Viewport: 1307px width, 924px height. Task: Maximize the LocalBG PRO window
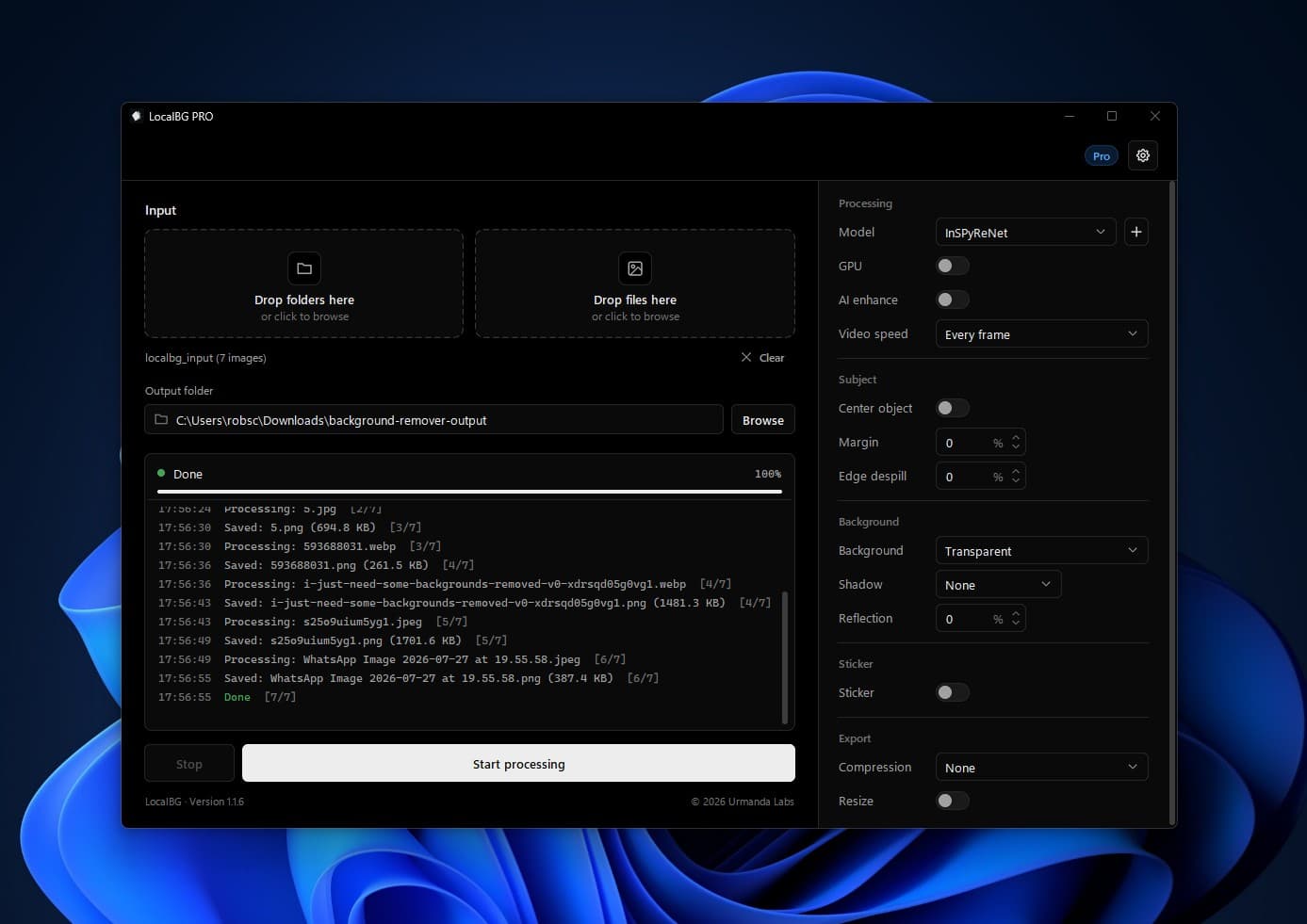(x=1112, y=116)
